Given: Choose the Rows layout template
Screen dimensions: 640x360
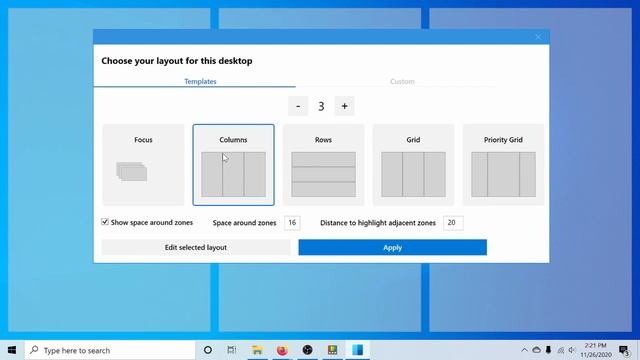Looking at the screenshot, I should click(323, 165).
